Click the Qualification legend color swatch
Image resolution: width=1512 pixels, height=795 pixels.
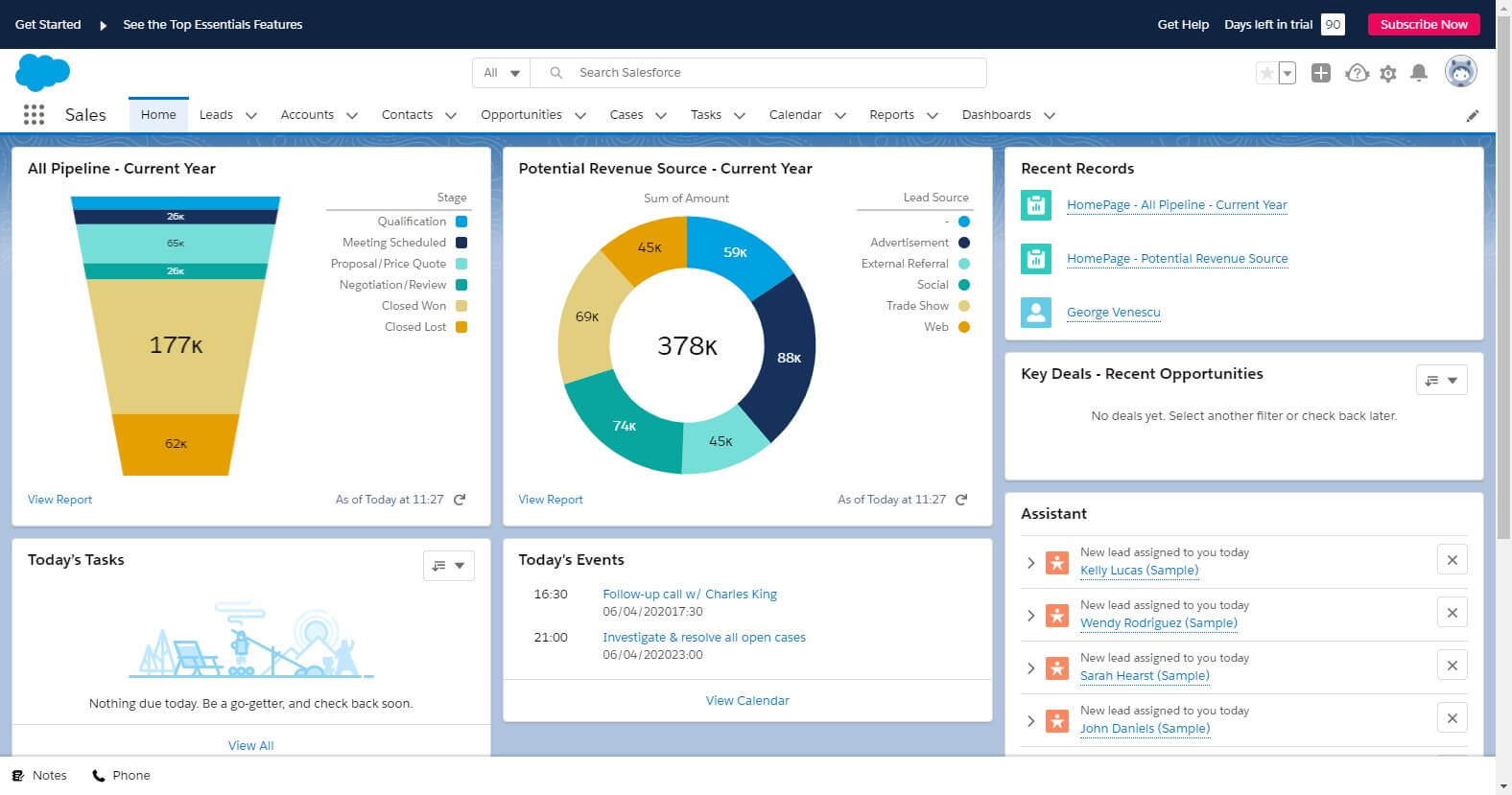click(x=461, y=222)
